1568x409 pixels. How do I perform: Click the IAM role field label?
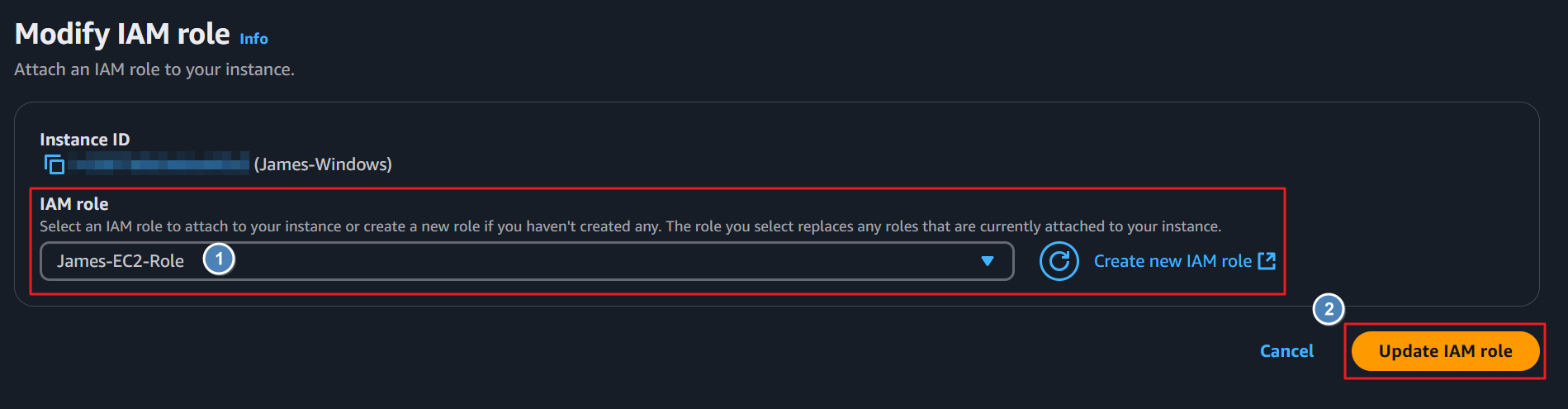[74, 204]
